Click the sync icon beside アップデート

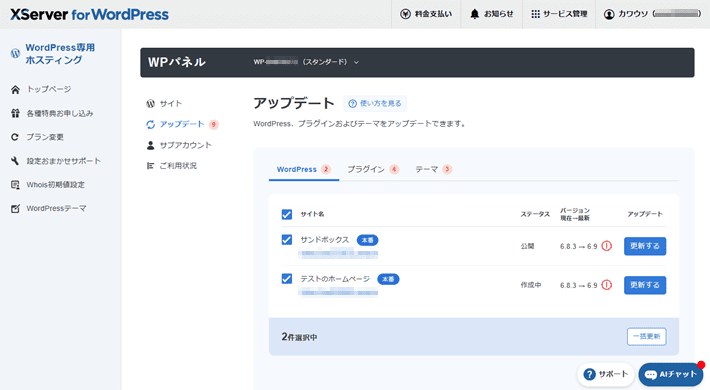point(150,124)
